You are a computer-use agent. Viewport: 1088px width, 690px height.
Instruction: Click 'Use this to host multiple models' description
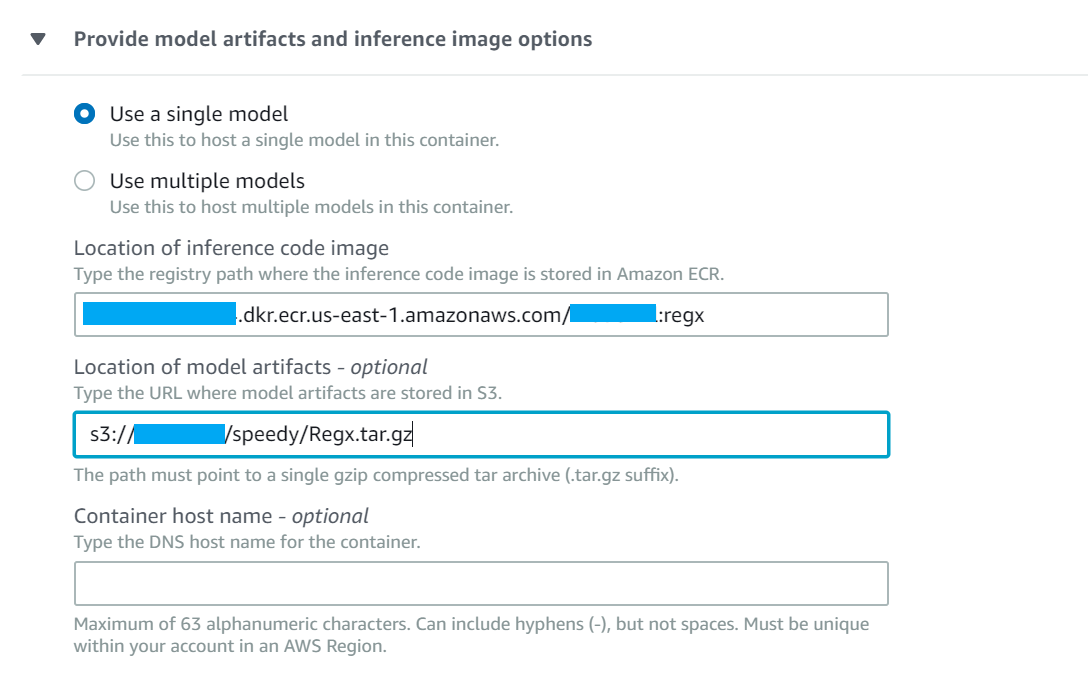coord(312,207)
